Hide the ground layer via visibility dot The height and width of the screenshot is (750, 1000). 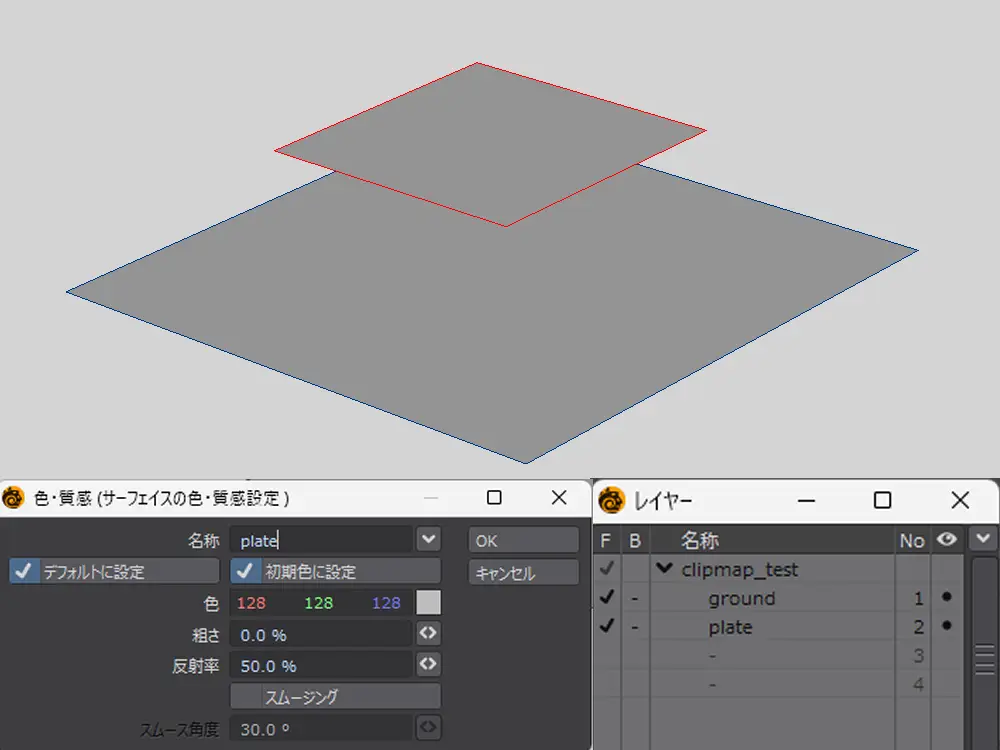946,598
